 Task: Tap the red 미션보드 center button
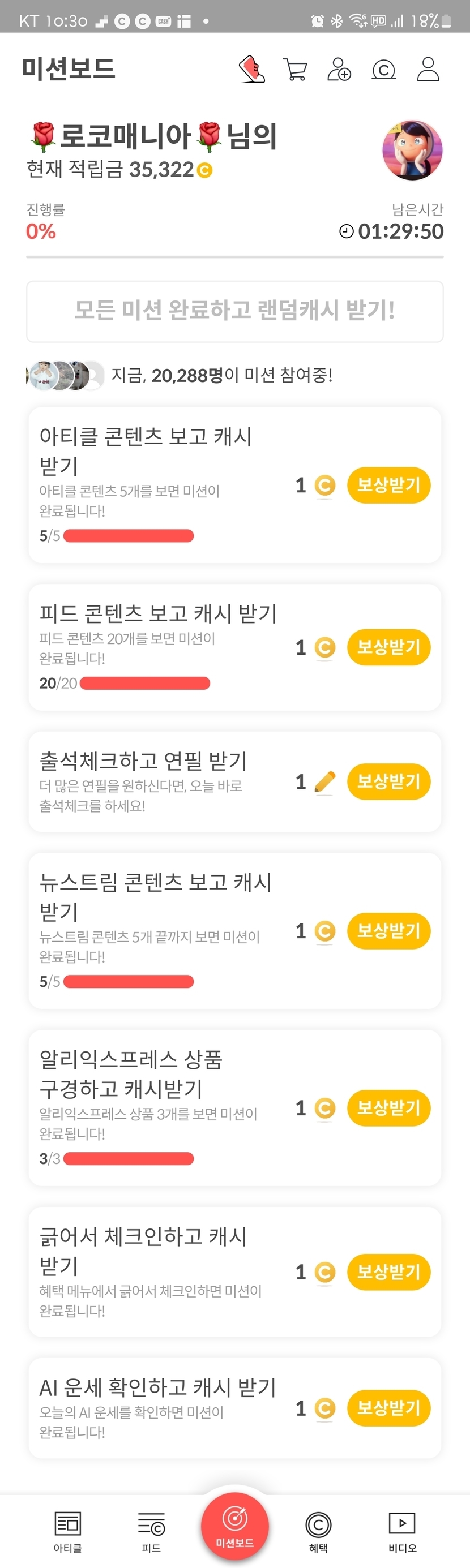pos(234,1526)
